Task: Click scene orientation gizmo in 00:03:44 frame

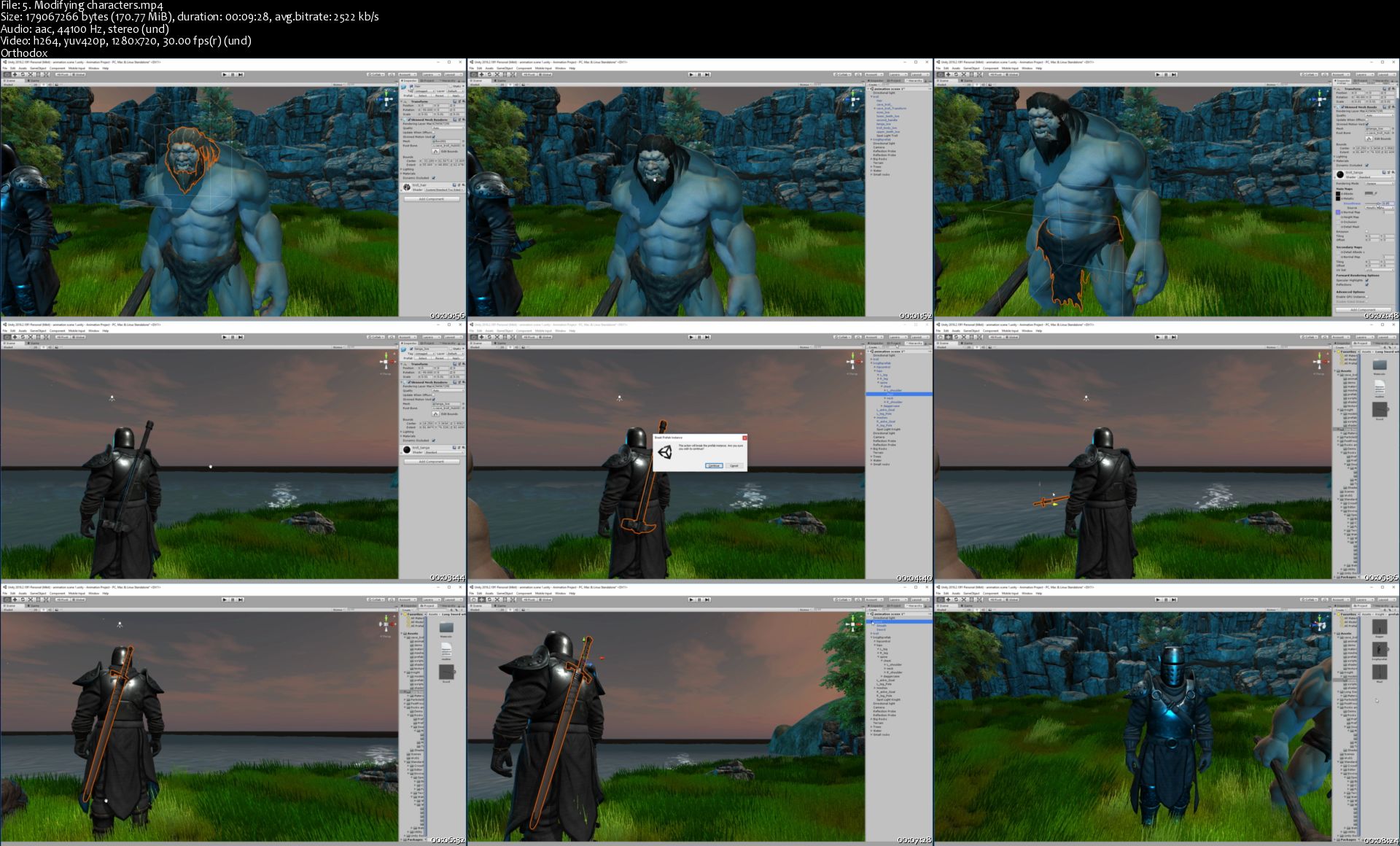Action: (386, 362)
